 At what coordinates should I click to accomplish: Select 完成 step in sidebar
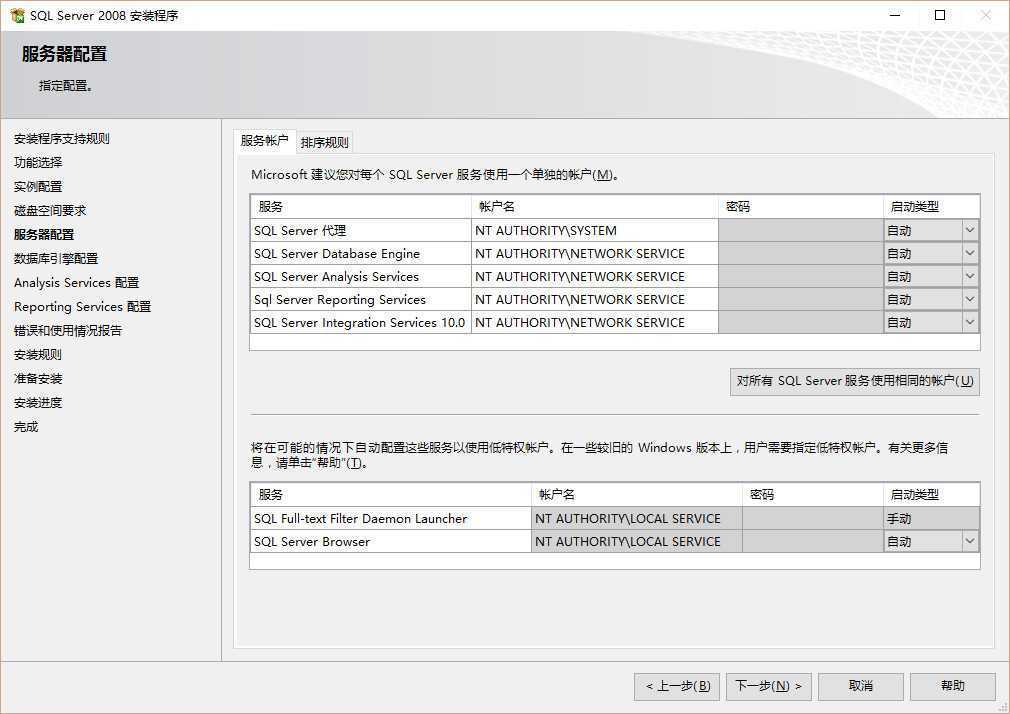click(x=26, y=427)
